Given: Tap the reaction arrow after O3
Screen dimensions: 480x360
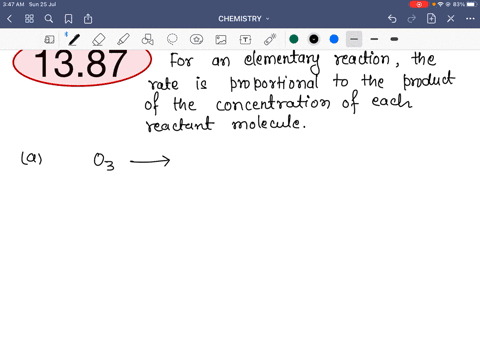Looking at the screenshot, I should pyautogui.click(x=150, y=162).
